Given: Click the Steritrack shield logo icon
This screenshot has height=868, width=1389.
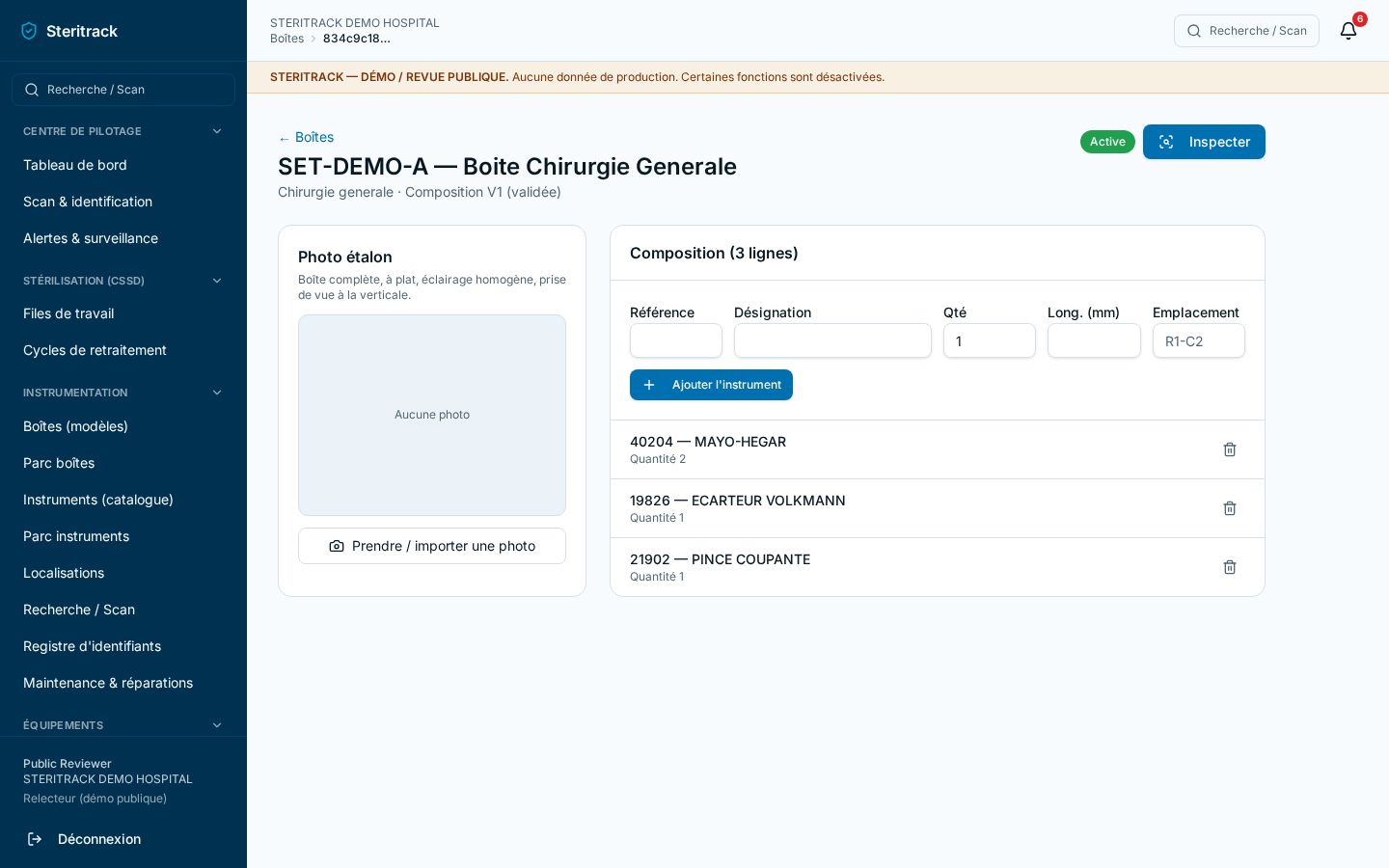Looking at the screenshot, I should 29,31.
